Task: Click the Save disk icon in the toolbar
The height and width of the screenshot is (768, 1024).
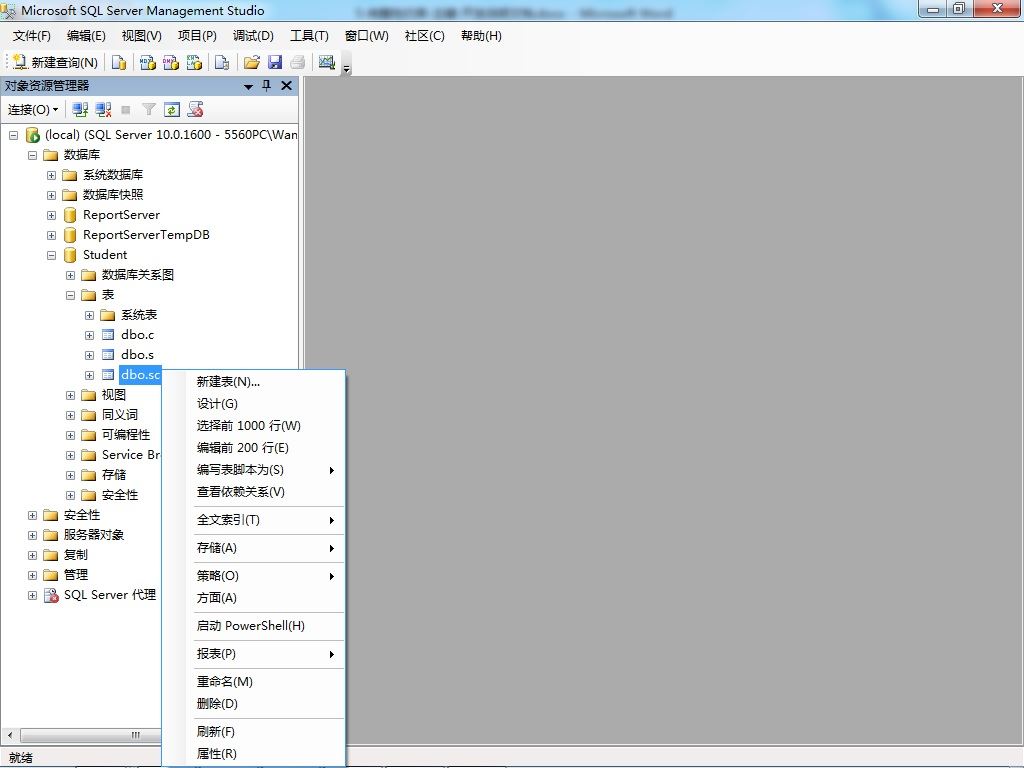Action: [275, 63]
